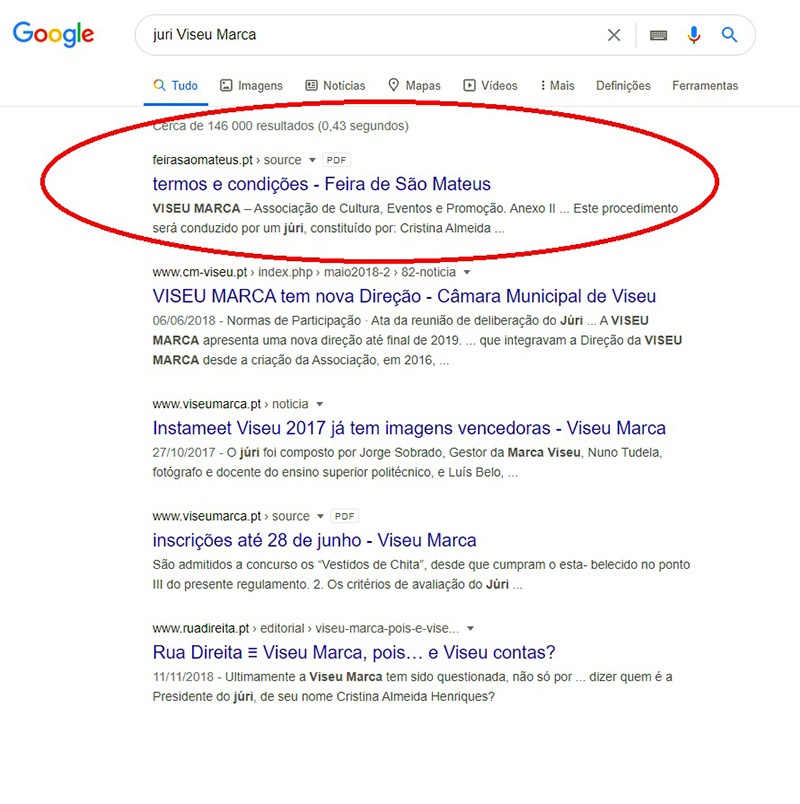Click the 06/06/2018 date in cm-viseu snippet

pos(184,321)
